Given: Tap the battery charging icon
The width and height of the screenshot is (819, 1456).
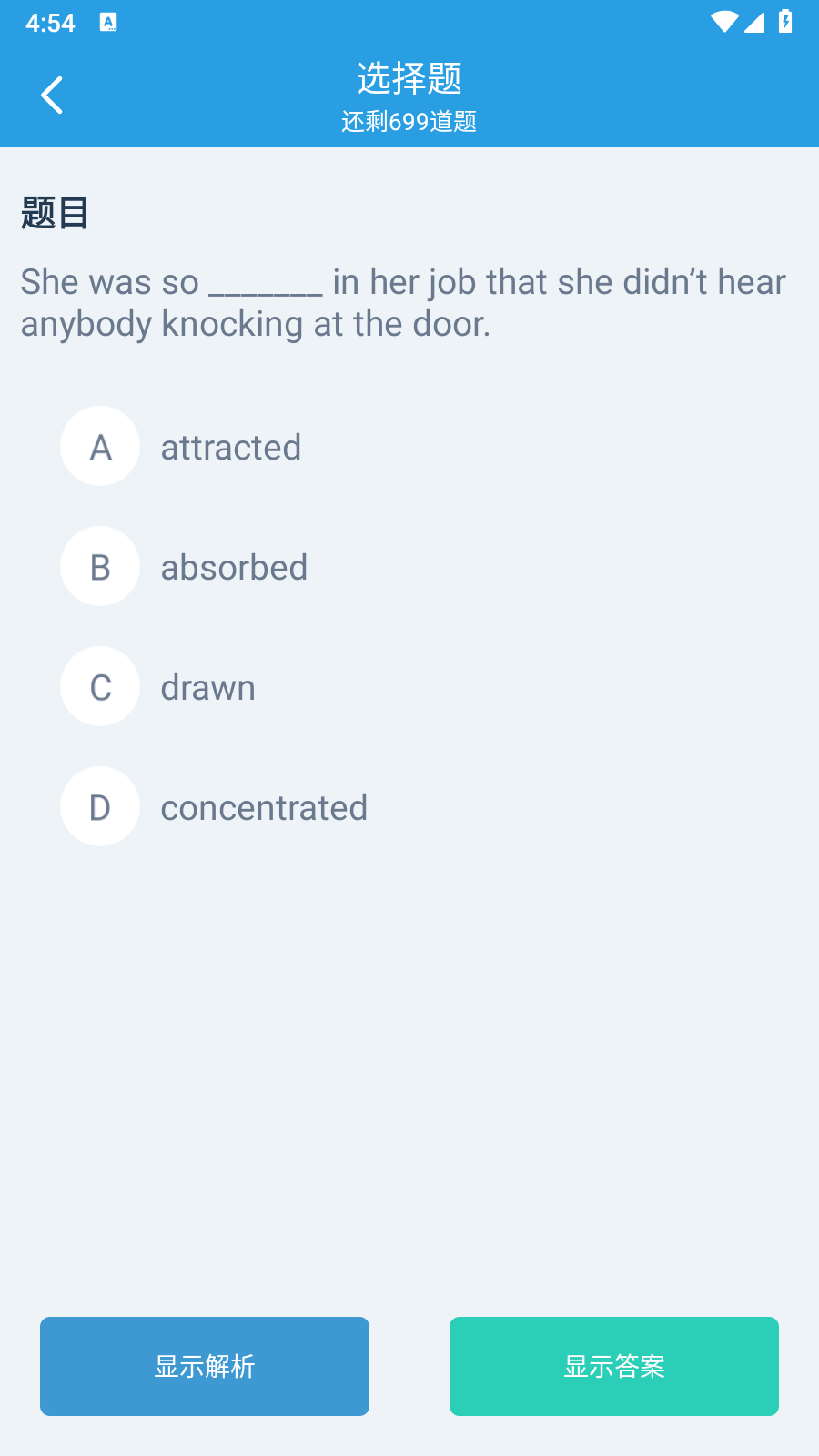Looking at the screenshot, I should (785, 22).
